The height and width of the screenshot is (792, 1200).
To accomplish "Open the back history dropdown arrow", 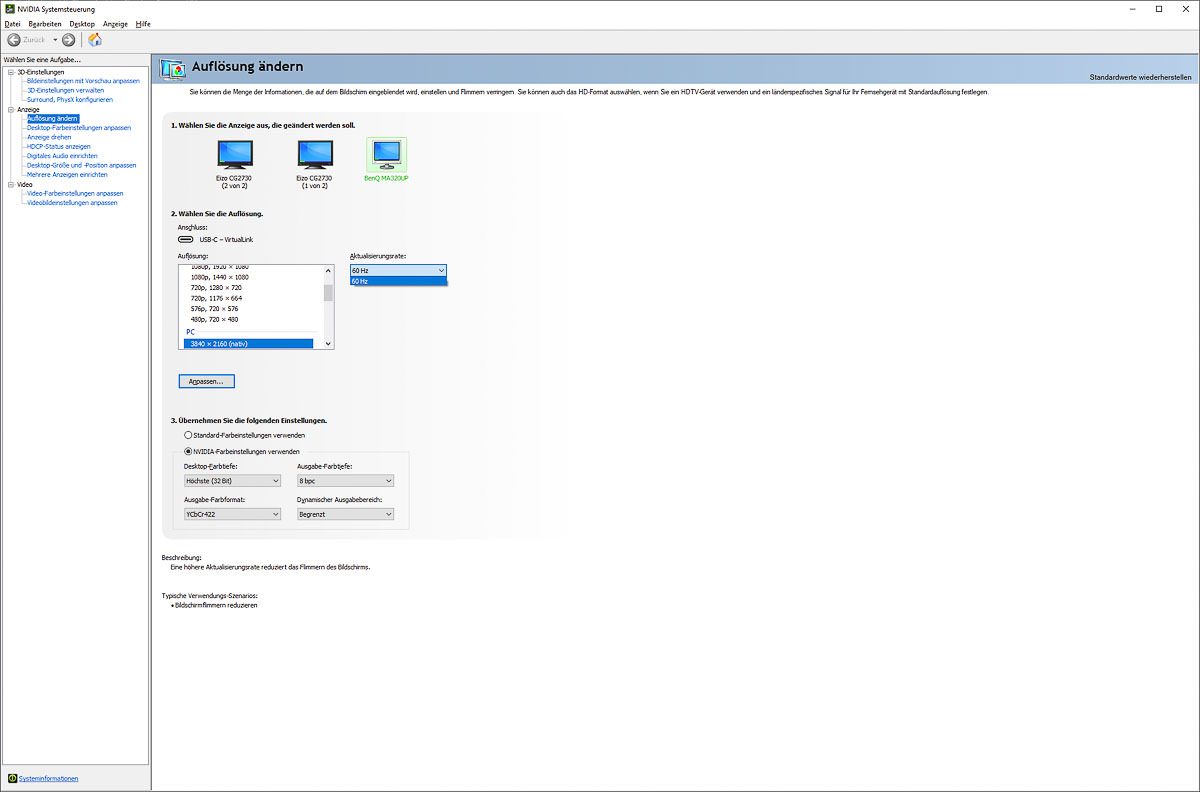I will (55, 40).
